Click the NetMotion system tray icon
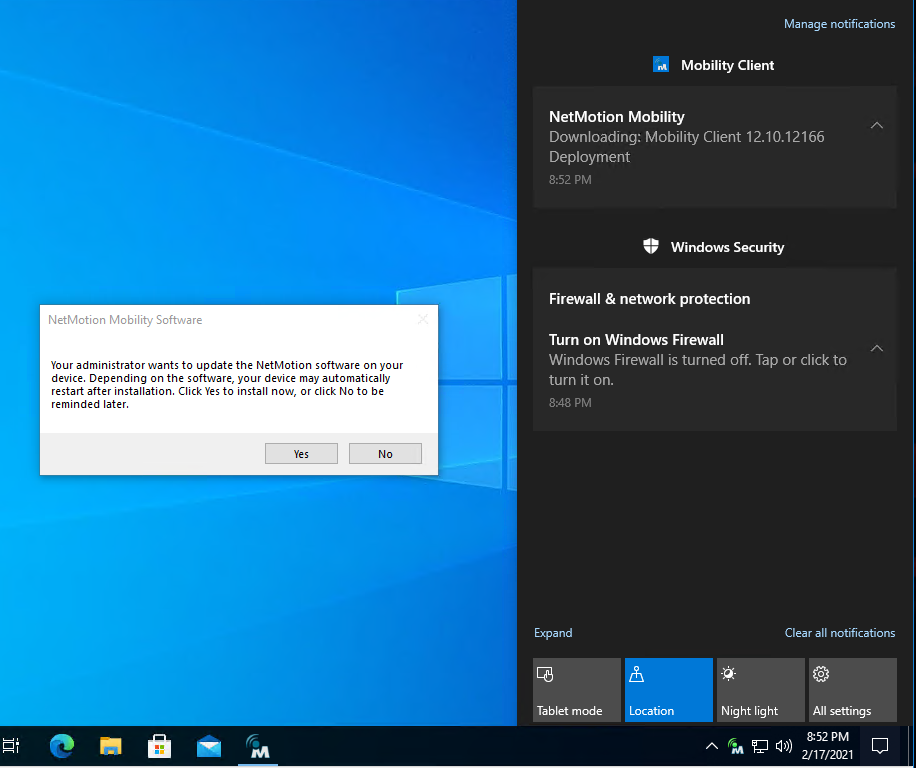 [x=736, y=746]
